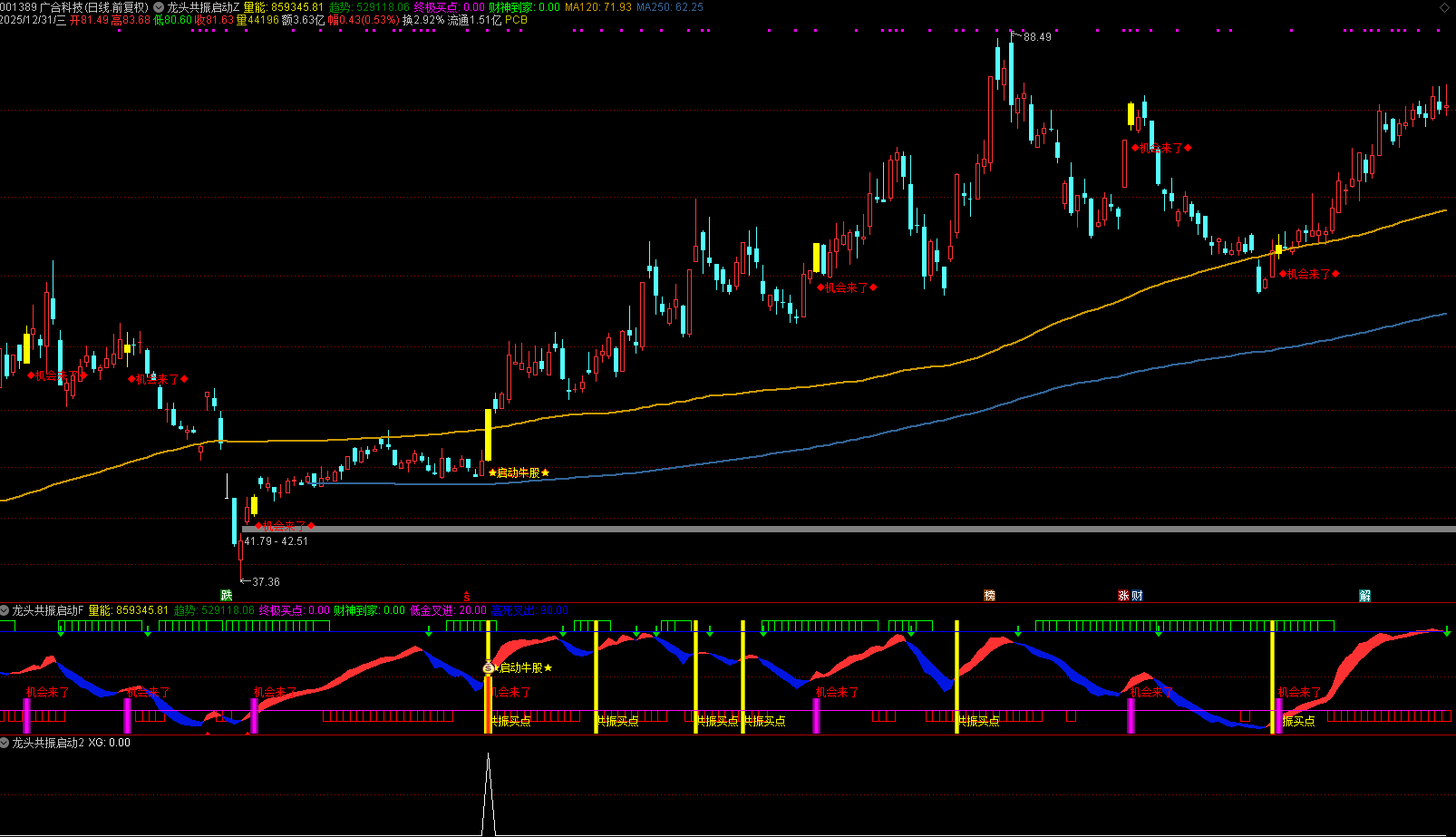Click the 幅0.43(0.53%) change value
1456x837 pixels.
pos(363,20)
